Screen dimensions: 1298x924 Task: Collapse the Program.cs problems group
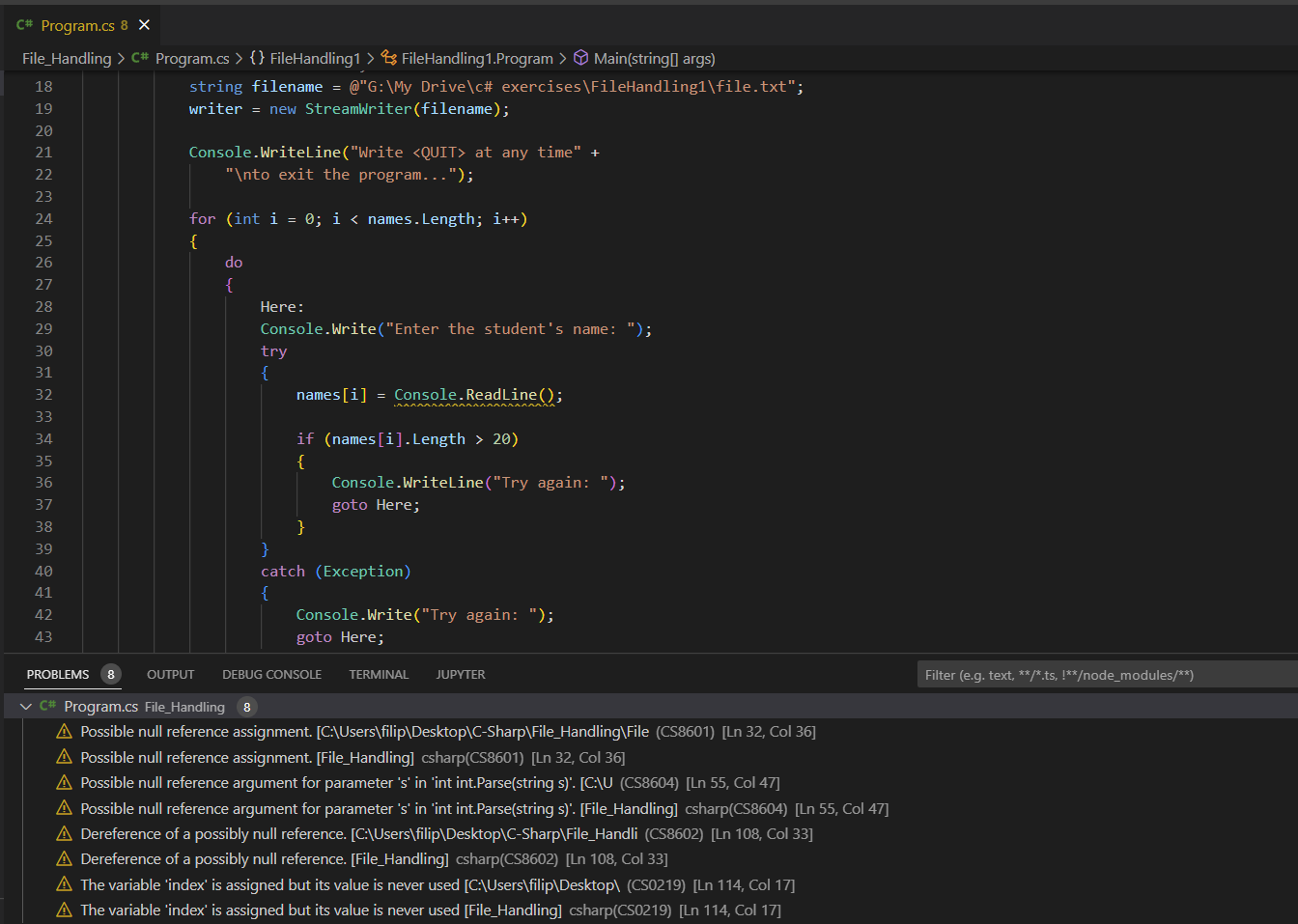[x=26, y=707]
